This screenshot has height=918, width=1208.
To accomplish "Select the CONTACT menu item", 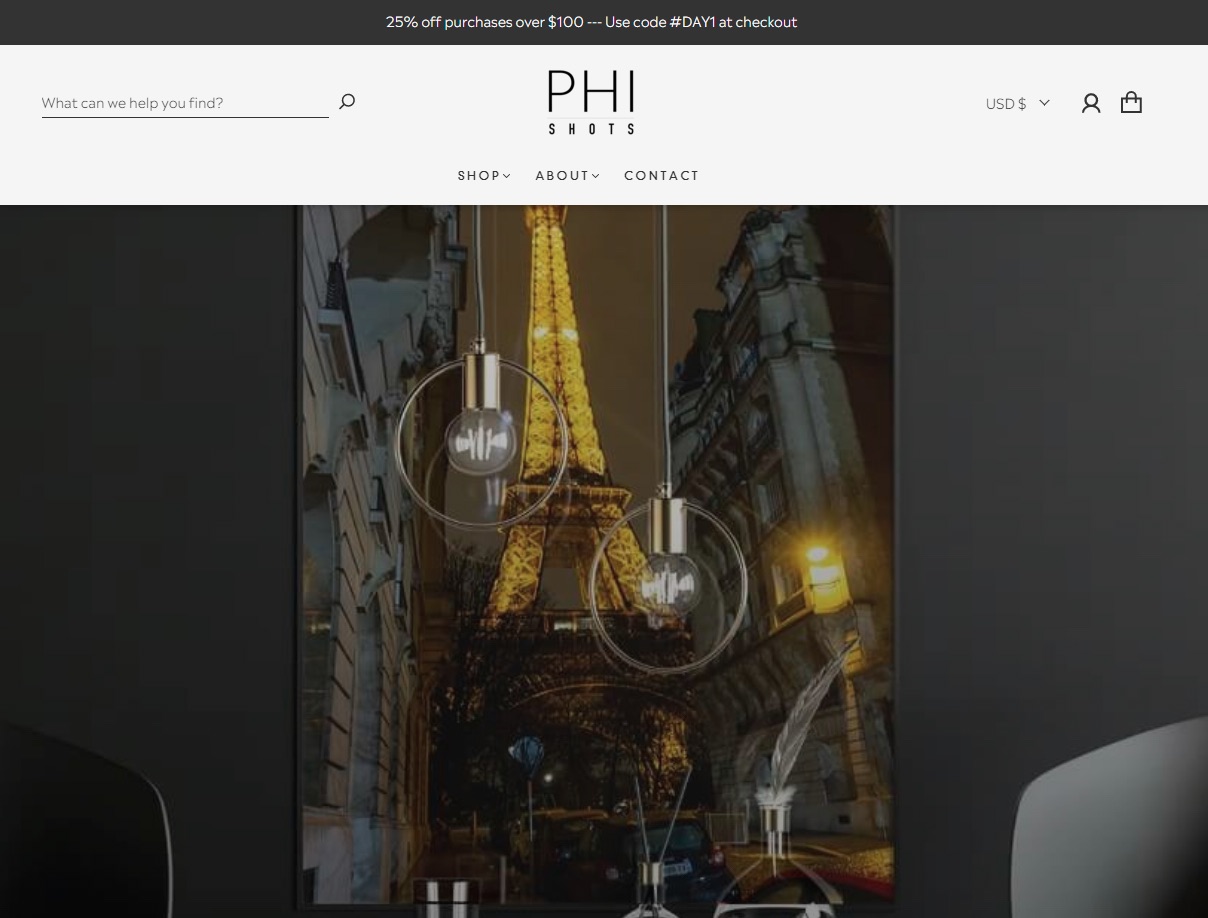I will point(662,175).
